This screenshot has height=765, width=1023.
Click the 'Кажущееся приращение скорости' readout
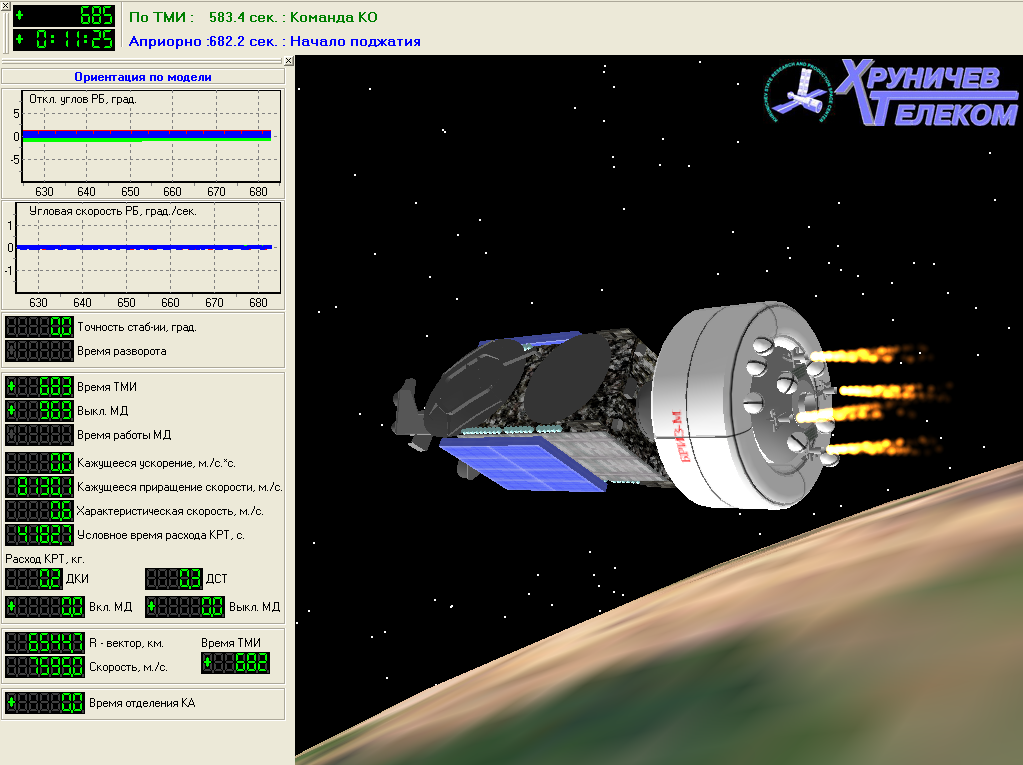tap(40, 487)
